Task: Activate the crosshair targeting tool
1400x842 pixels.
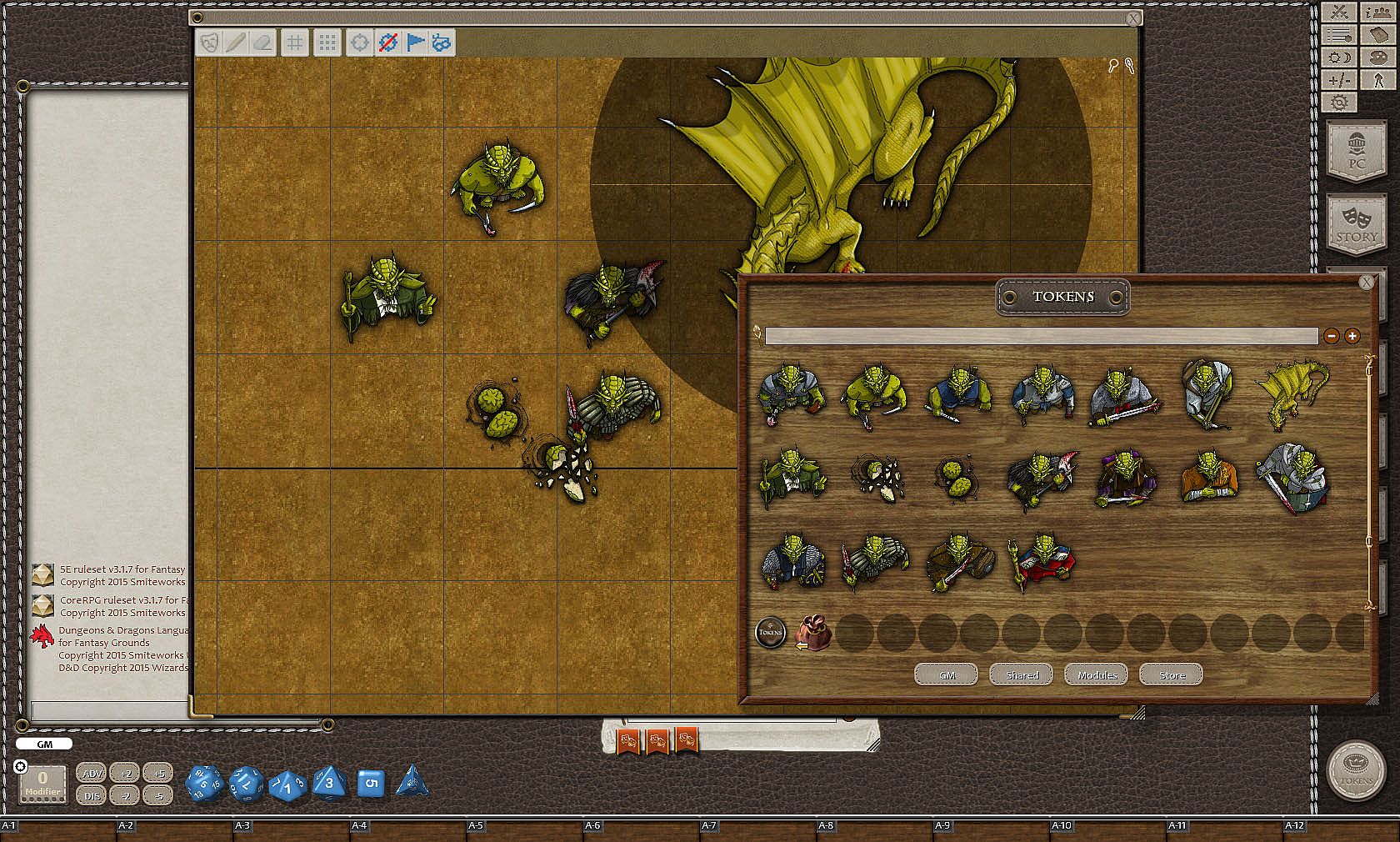Action: tap(359, 43)
